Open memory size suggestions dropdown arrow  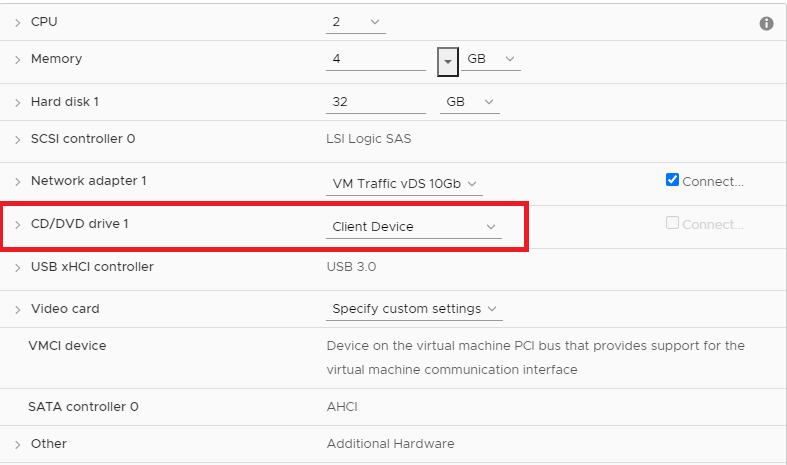coord(447,61)
